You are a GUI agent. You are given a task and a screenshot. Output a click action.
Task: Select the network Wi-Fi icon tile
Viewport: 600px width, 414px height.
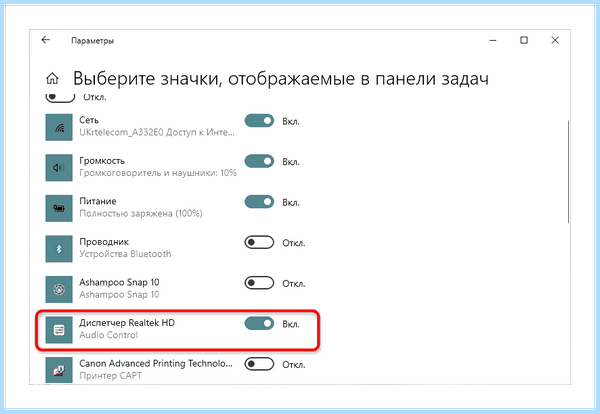[59, 127]
